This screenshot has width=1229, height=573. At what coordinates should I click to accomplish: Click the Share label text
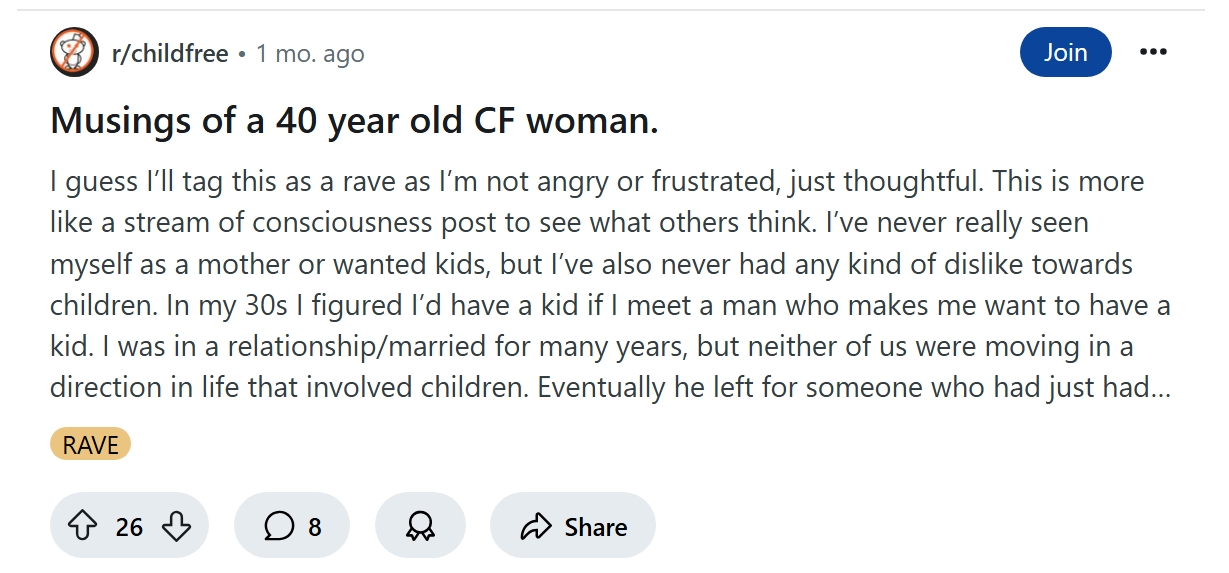596,526
